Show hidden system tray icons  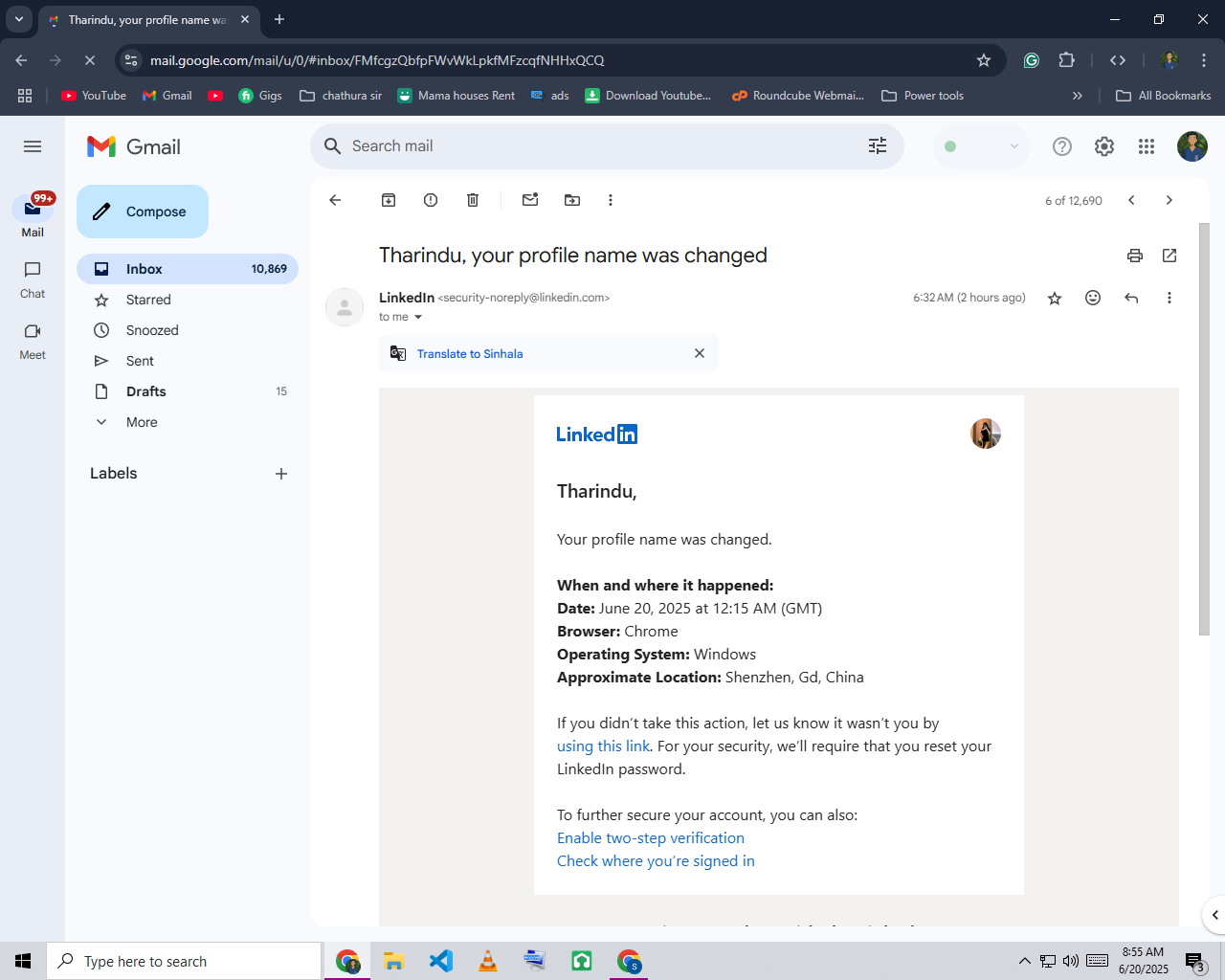(1024, 961)
